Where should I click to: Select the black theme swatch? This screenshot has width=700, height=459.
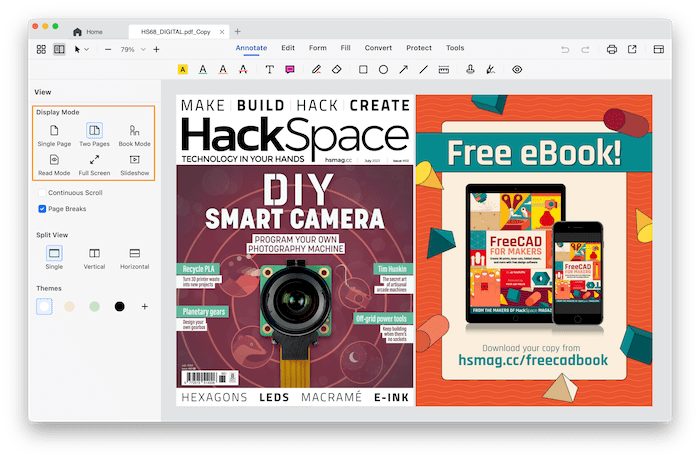[119, 306]
